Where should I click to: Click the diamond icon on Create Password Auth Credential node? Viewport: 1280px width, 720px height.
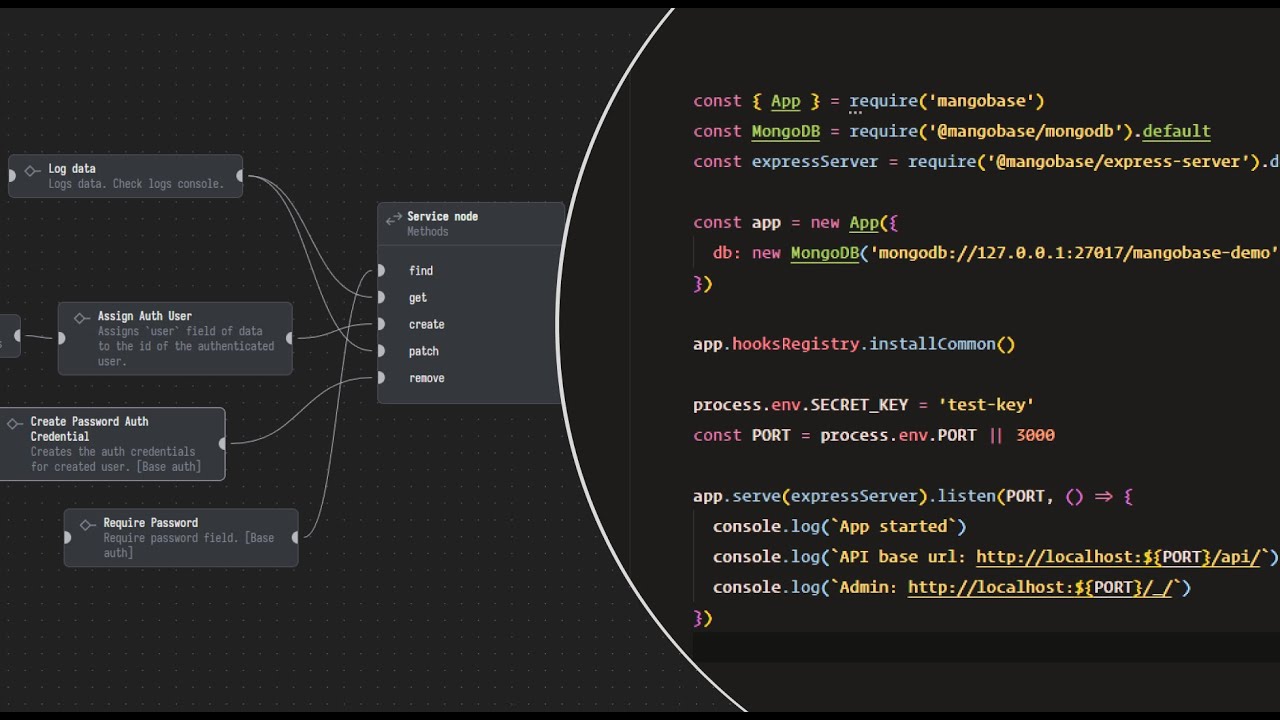14,424
